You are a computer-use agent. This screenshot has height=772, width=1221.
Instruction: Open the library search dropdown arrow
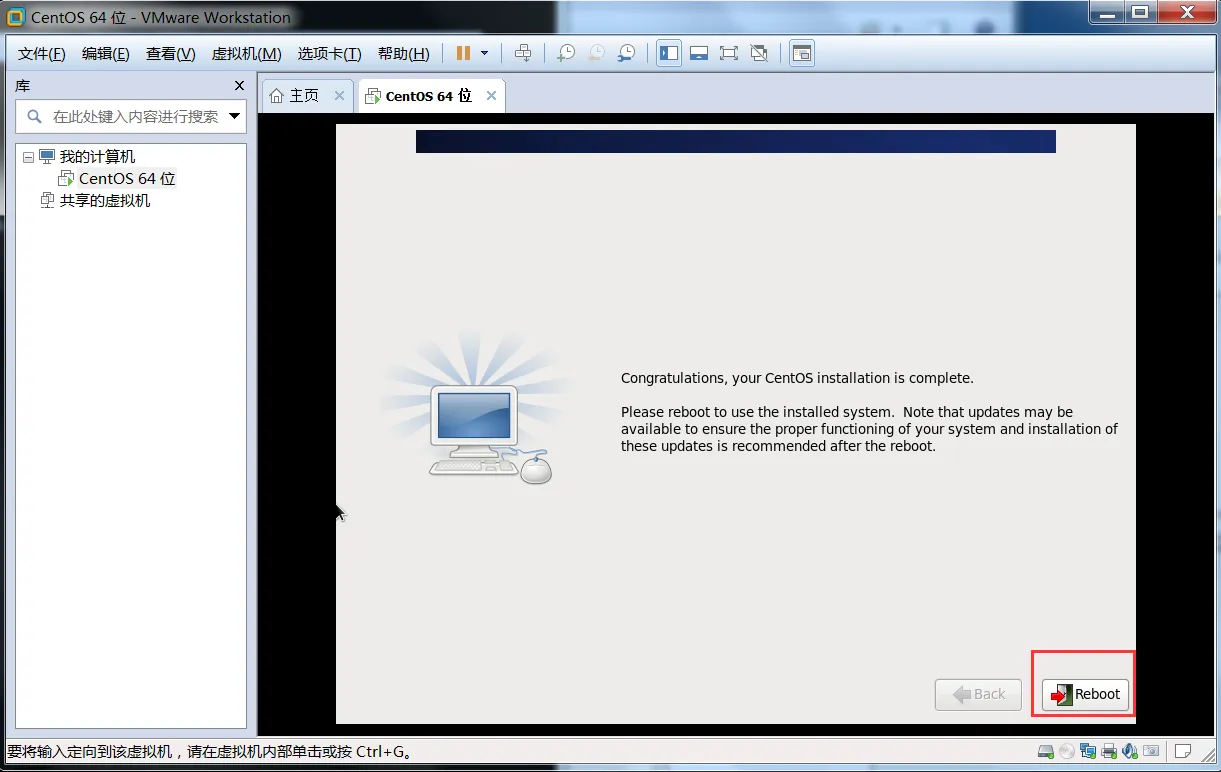coord(235,116)
